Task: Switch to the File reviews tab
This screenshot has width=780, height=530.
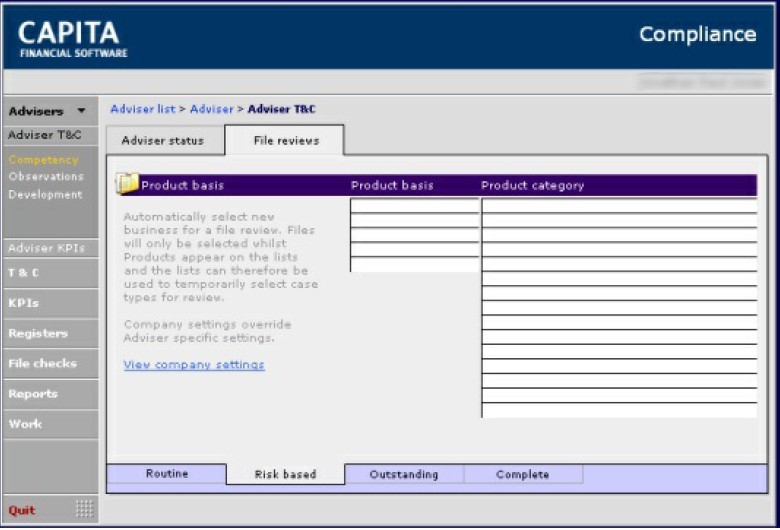Action: pos(286,141)
